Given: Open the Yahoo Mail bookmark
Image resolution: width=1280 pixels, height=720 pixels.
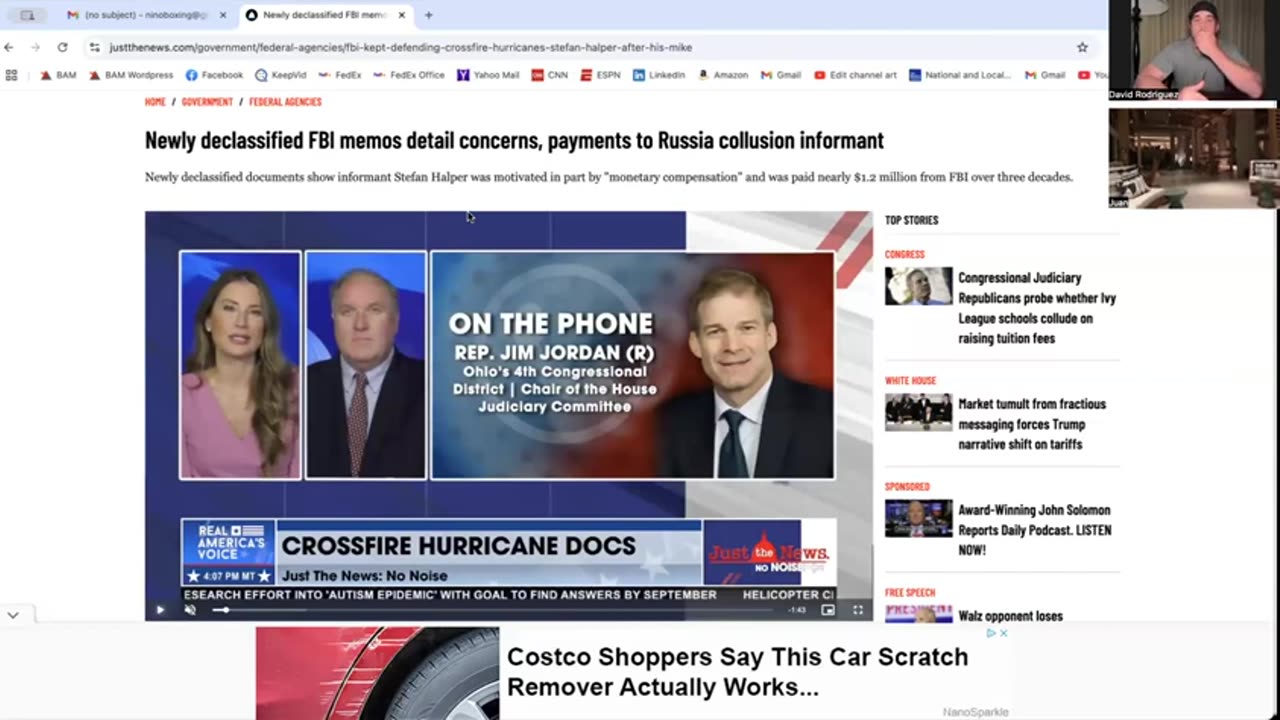Looking at the screenshot, I should (x=488, y=75).
